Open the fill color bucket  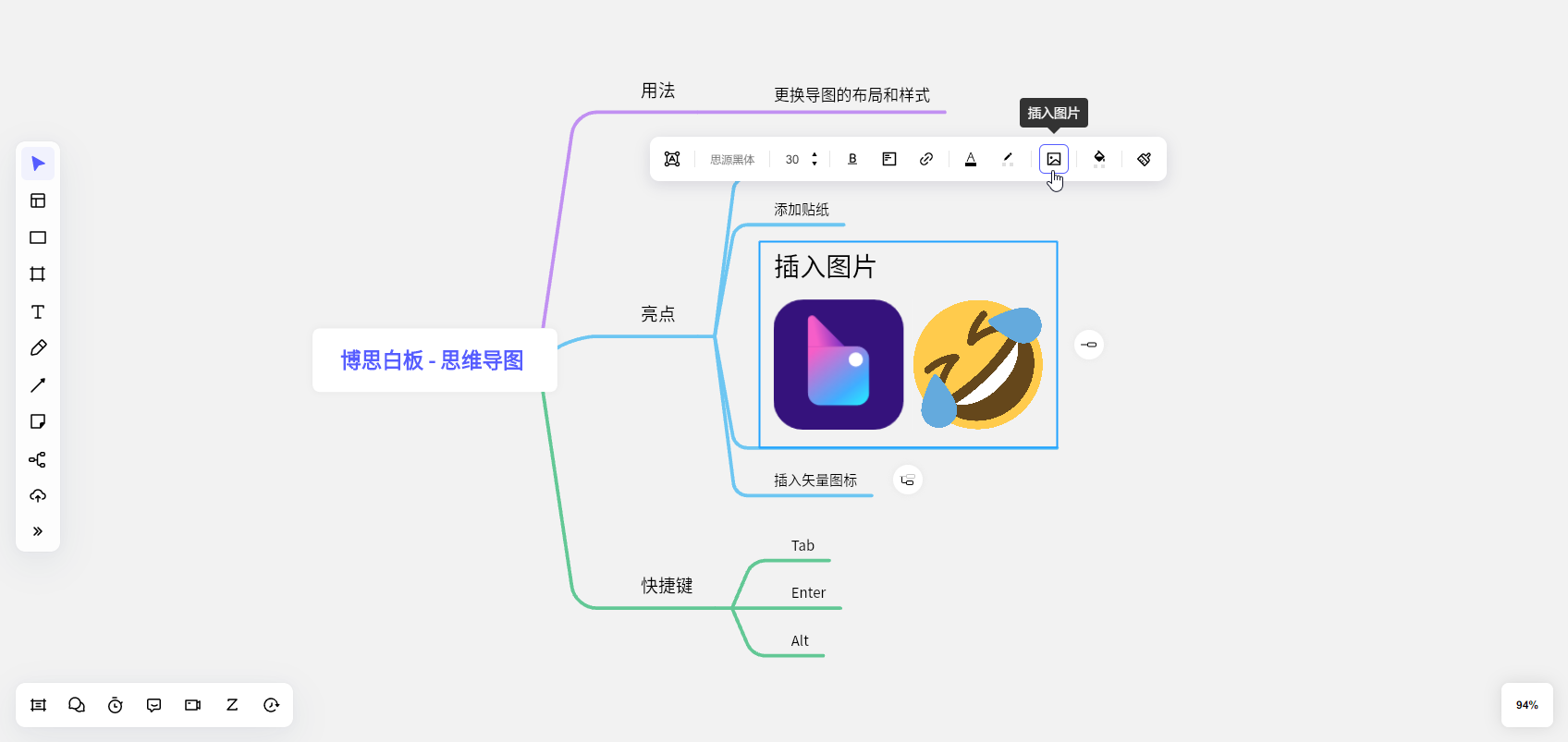(1099, 159)
